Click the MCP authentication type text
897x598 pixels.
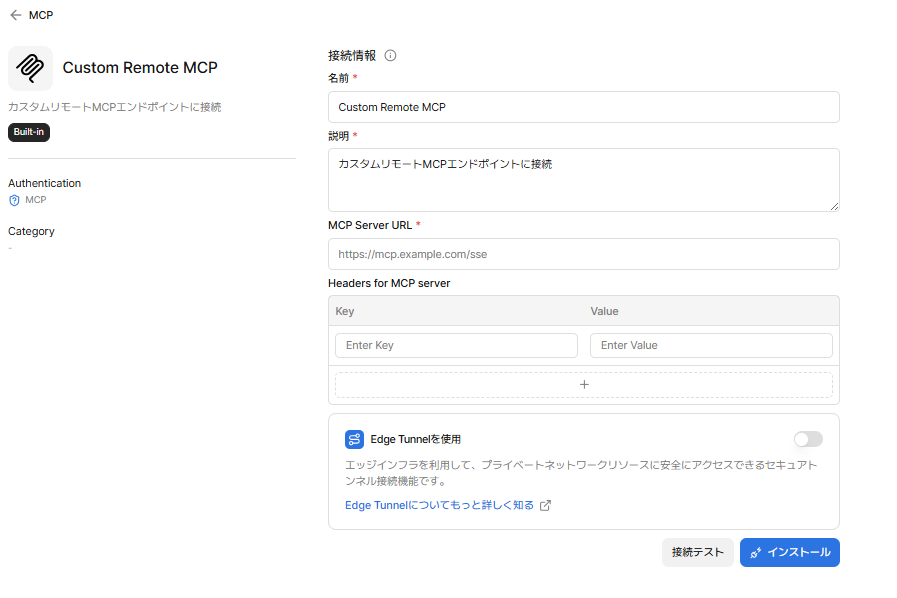tap(35, 200)
